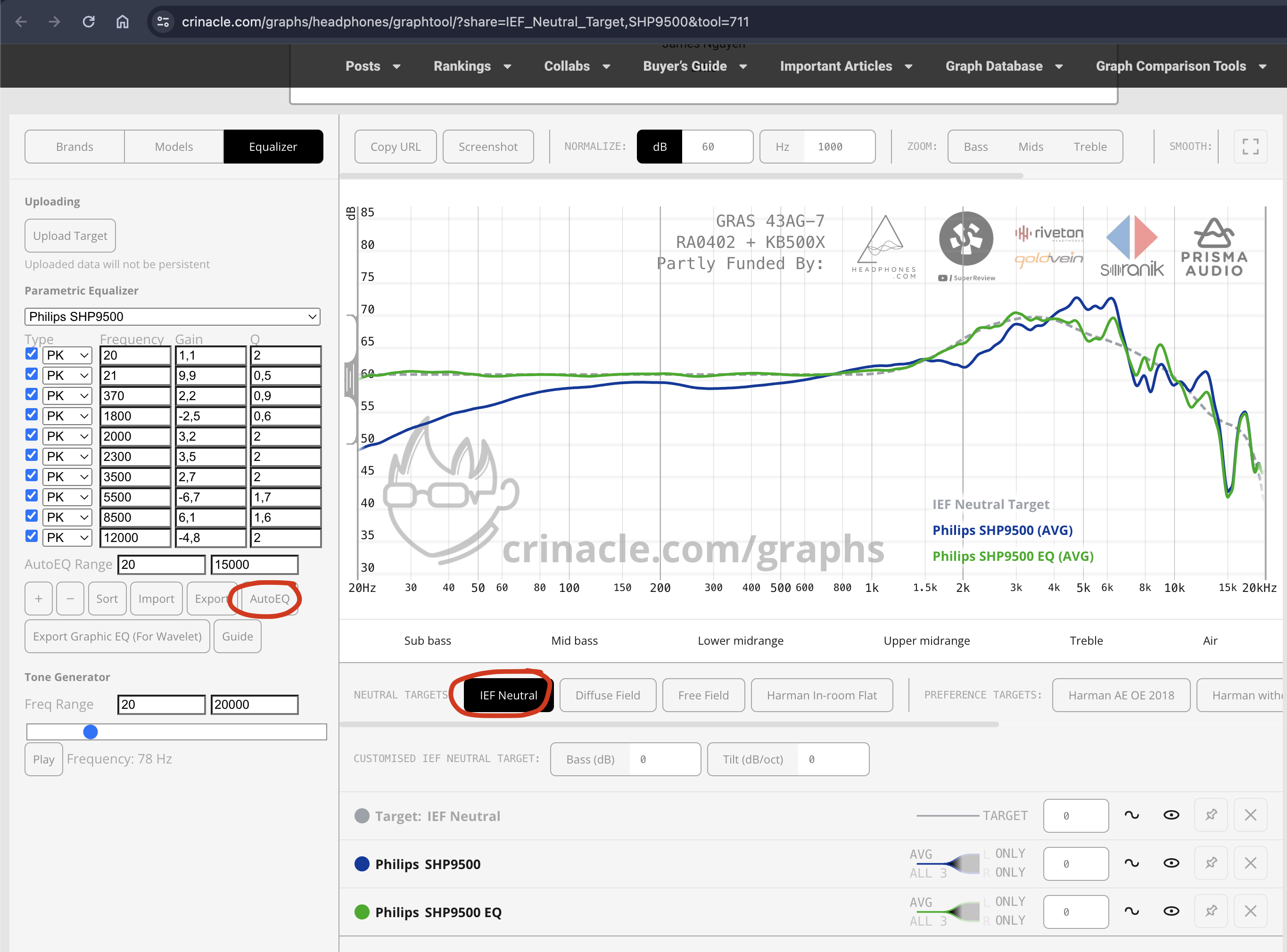This screenshot has width=1287, height=952.
Task: Open the site info icon in the address bar
Action: tap(163, 22)
